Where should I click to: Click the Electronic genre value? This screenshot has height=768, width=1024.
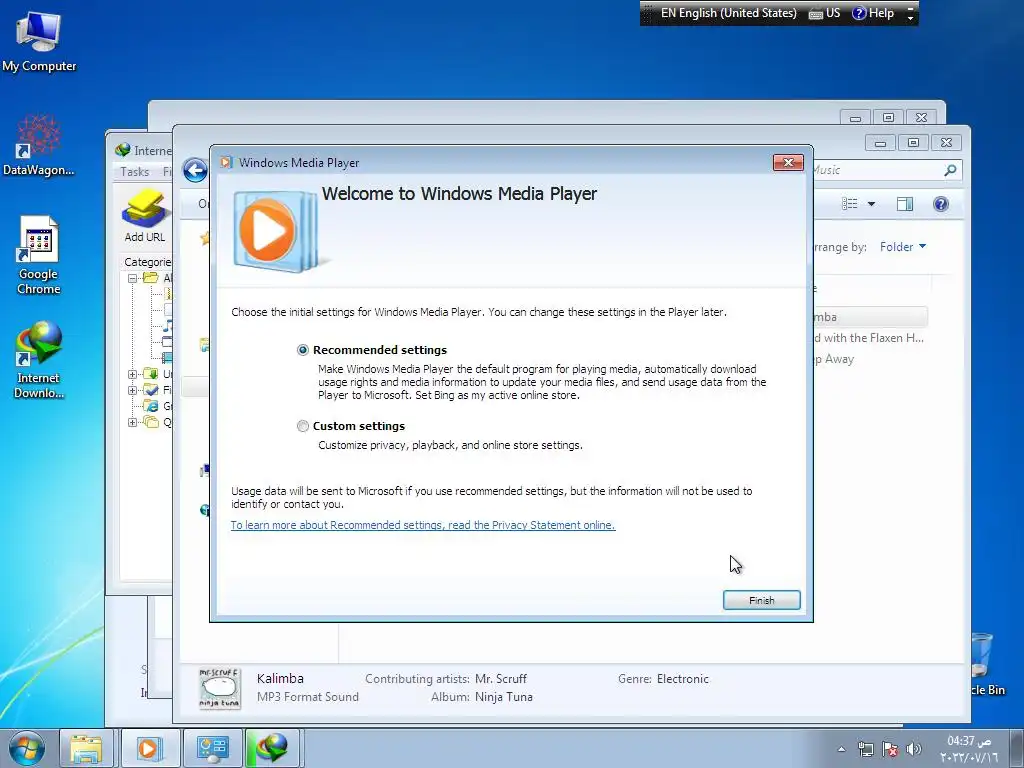682,679
